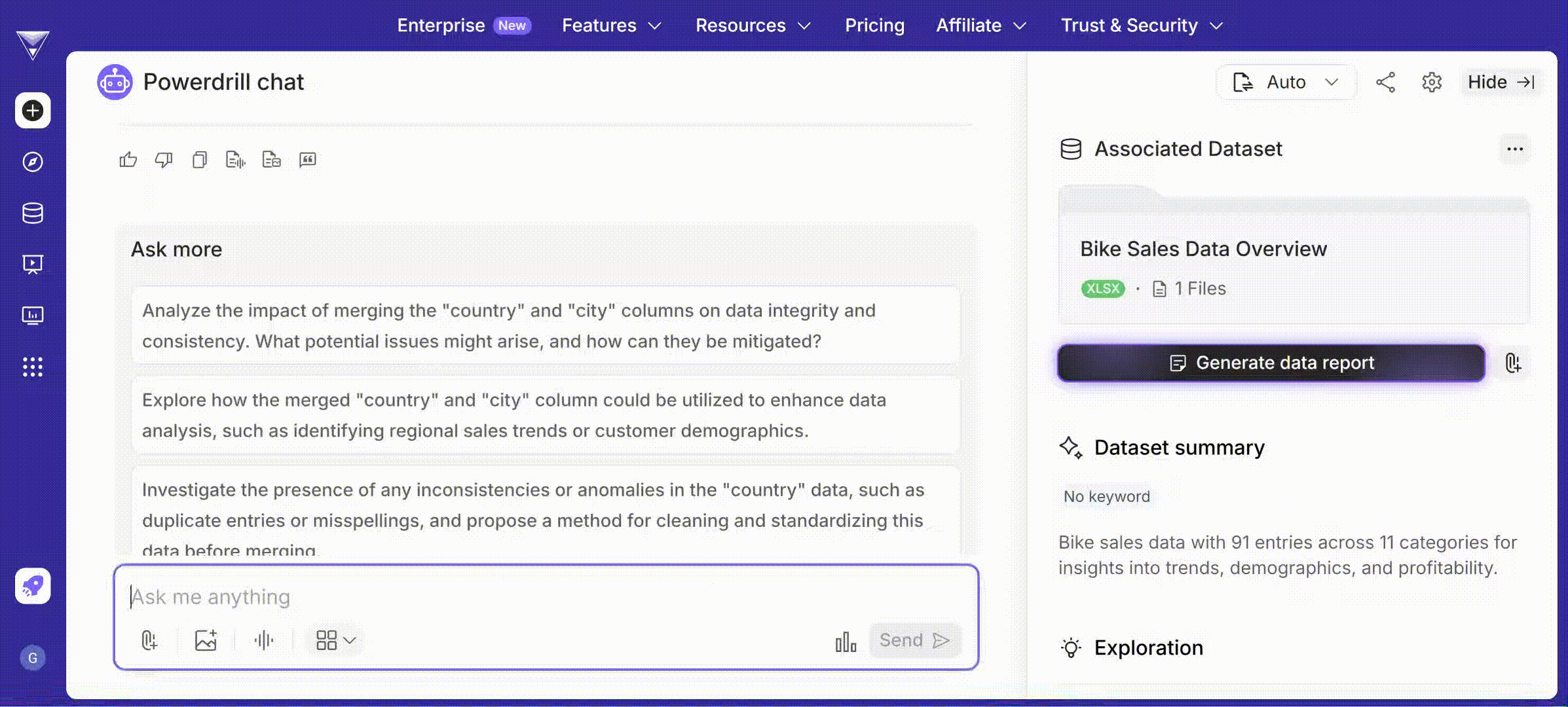Open the settings gear icon
Screen dimensions: 1568x707
tap(1432, 82)
